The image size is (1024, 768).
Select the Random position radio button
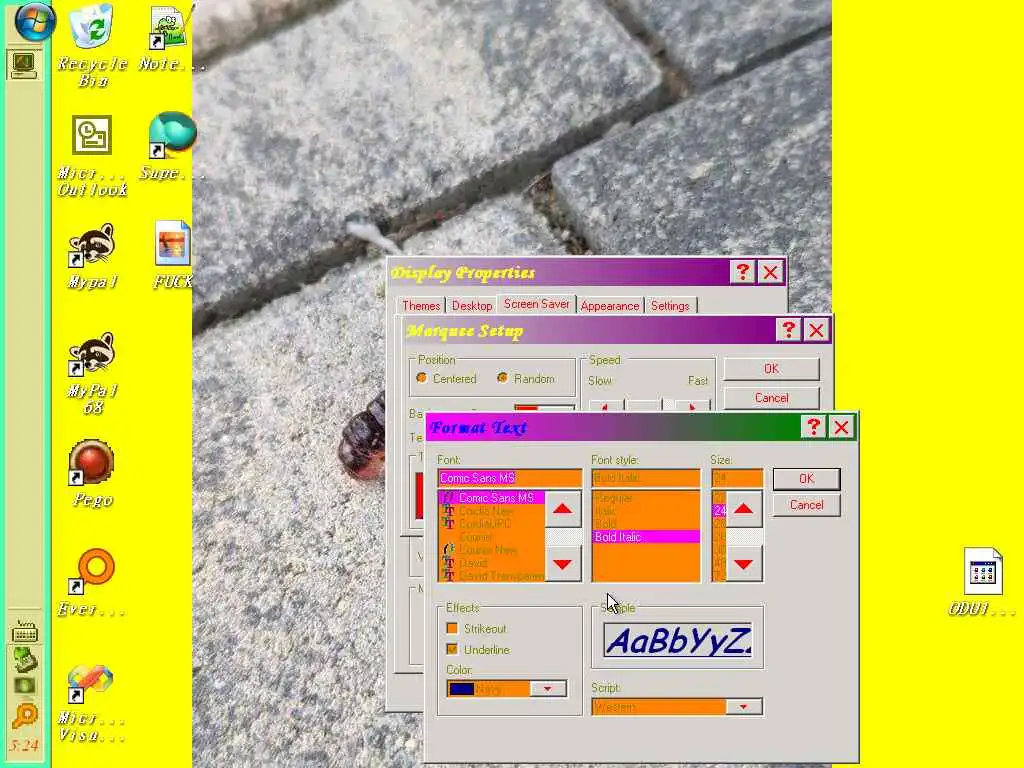502,378
